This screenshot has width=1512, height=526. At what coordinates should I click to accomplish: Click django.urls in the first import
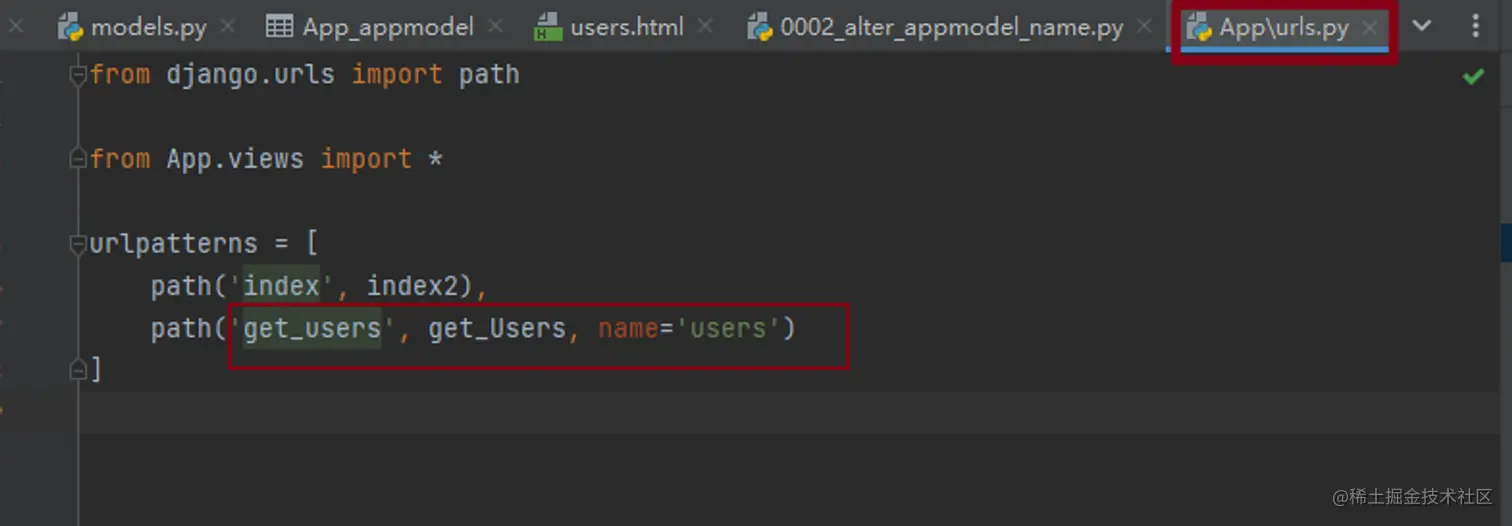click(x=251, y=75)
